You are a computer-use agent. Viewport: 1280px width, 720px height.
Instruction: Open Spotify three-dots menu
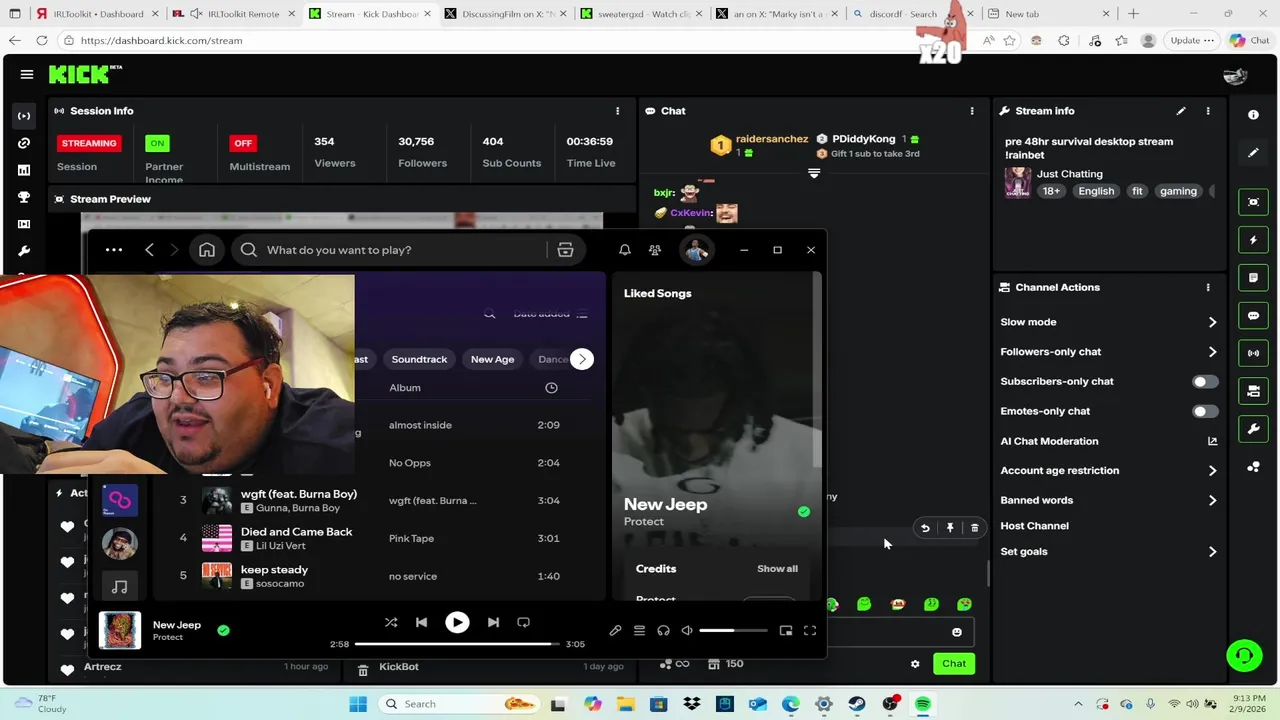tap(114, 250)
